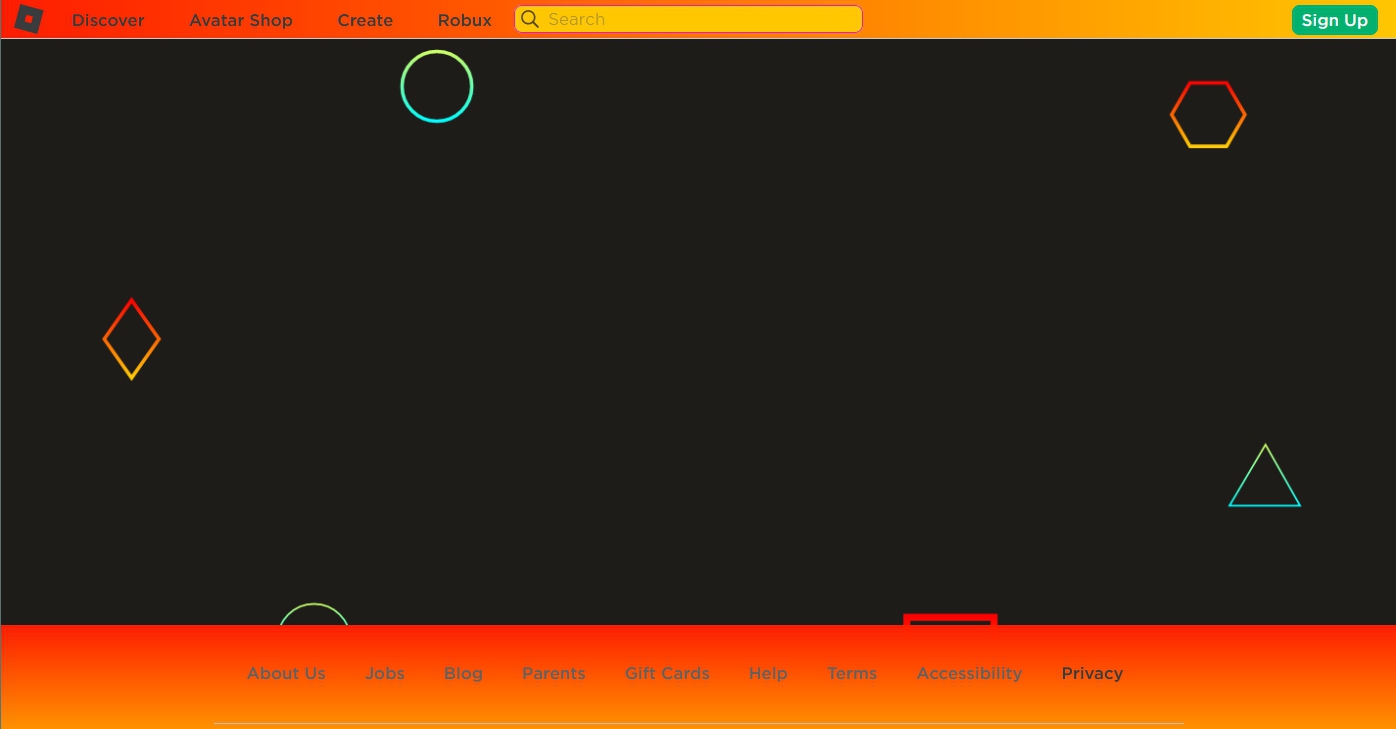Open the Privacy page

1092,673
